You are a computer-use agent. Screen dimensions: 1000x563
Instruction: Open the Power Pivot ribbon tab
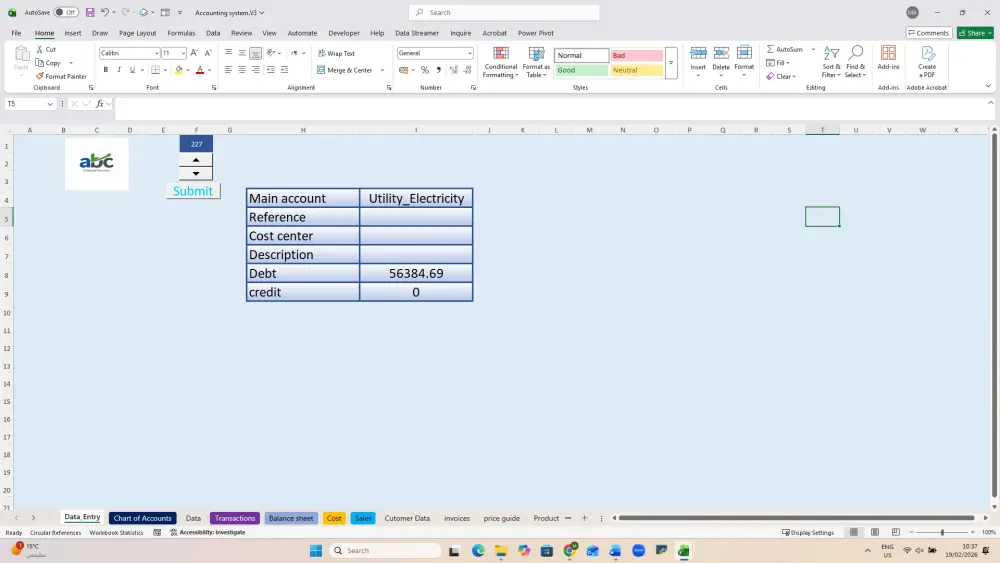[x=536, y=33]
